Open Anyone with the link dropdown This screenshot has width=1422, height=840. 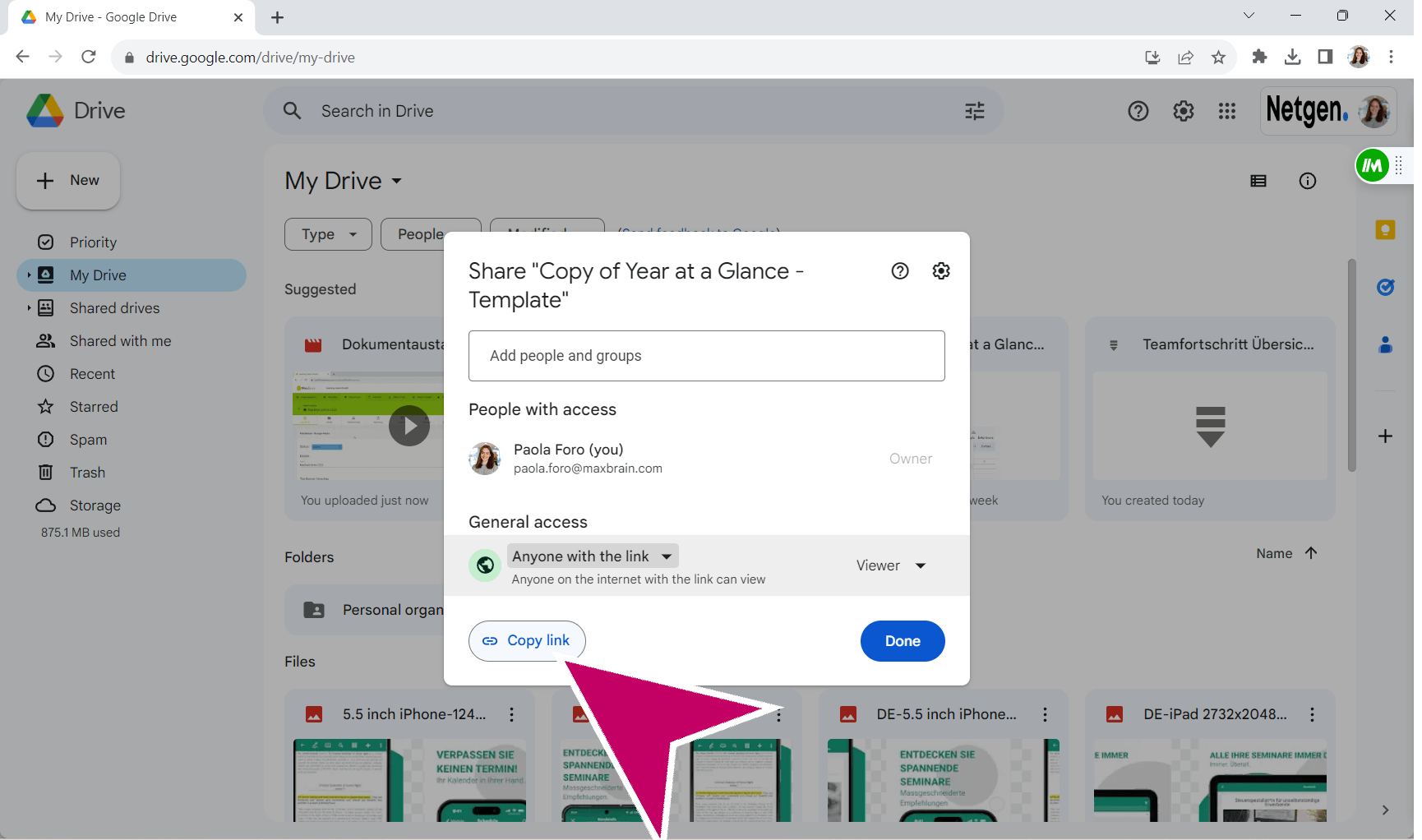[x=593, y=556]
